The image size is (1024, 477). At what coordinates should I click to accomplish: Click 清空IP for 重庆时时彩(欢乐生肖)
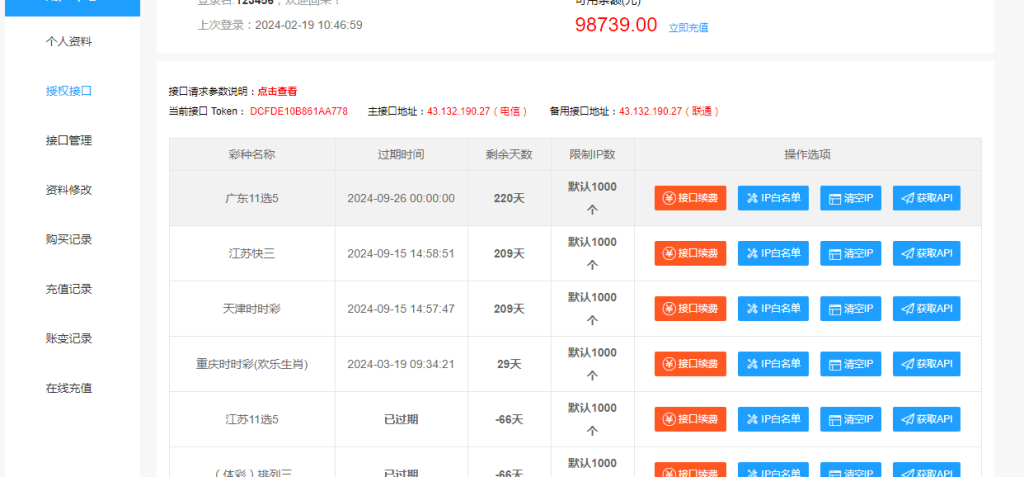850,364
